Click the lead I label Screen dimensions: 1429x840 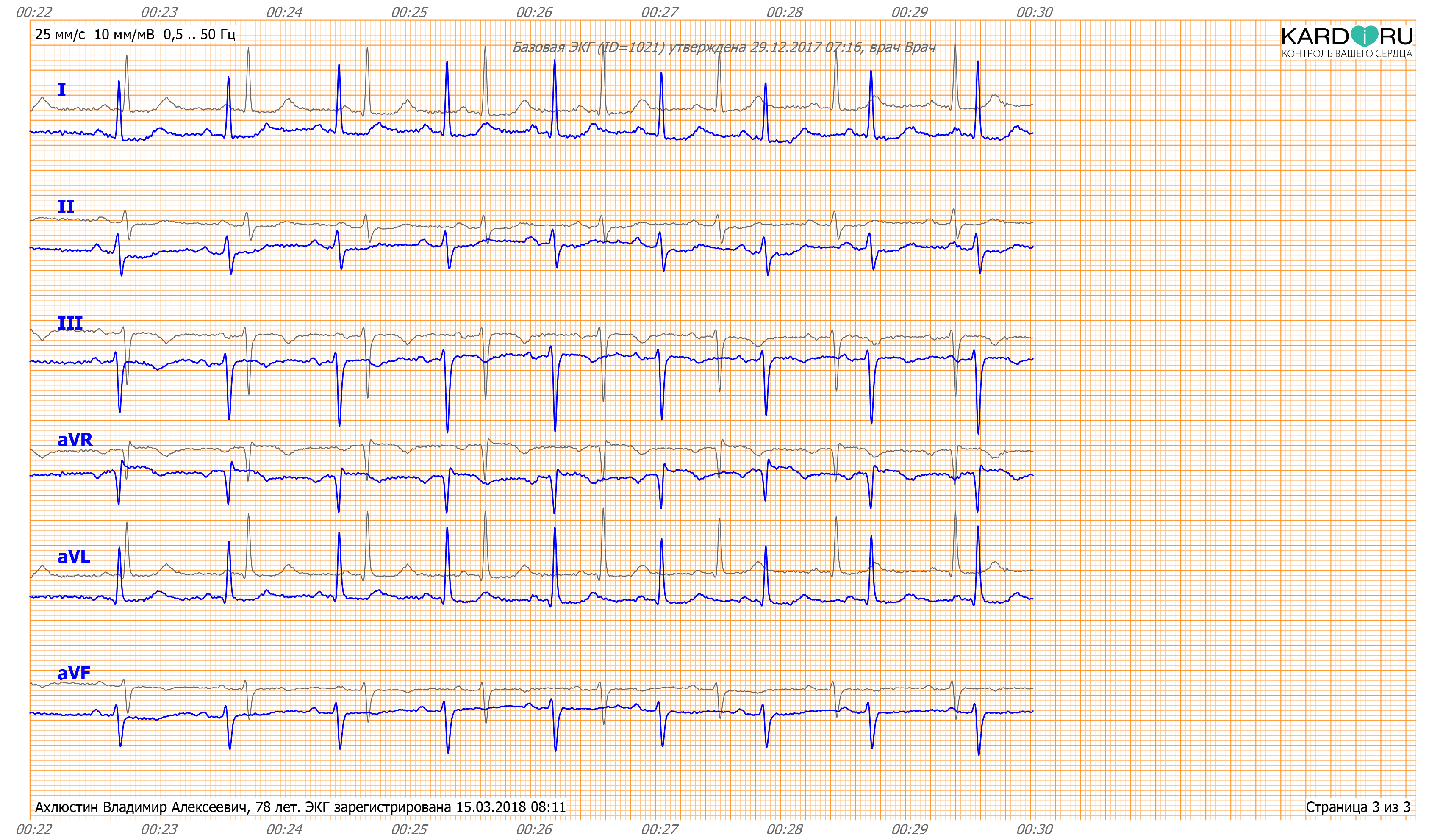pyautogui.click(x=62, y=89)
